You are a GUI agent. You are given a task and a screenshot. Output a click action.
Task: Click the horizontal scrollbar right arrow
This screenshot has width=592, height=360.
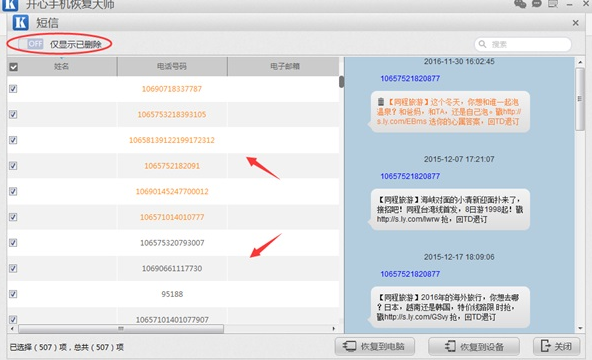coord(333,329)
